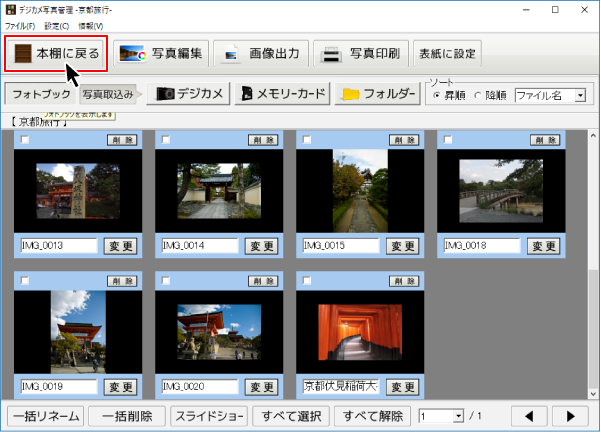This screenshot has height=432, width=601.
Task: Select the IMG_0018 bridge thumbnail
Action: coord(501,191)
